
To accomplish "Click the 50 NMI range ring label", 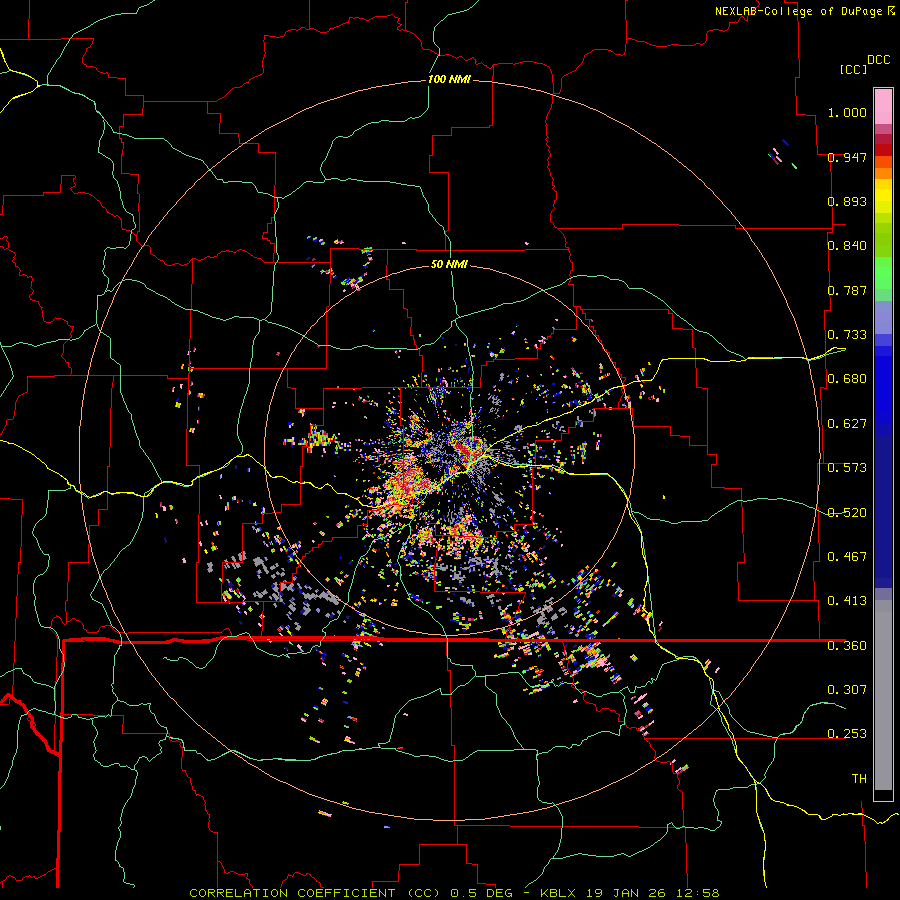I will 449,264.
